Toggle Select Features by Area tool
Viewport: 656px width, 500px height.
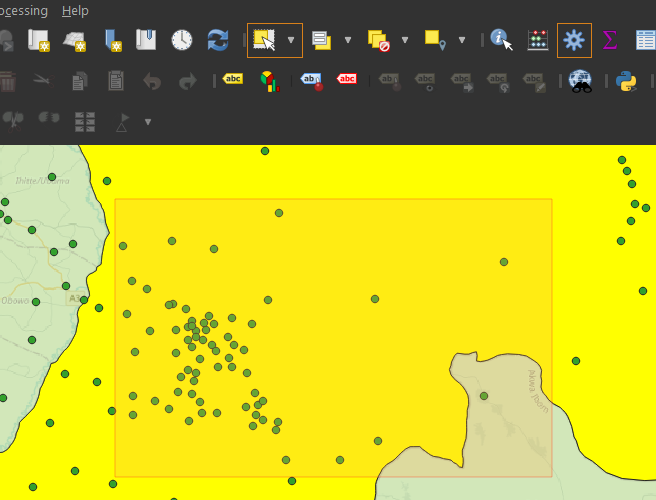tap(264, 40)
